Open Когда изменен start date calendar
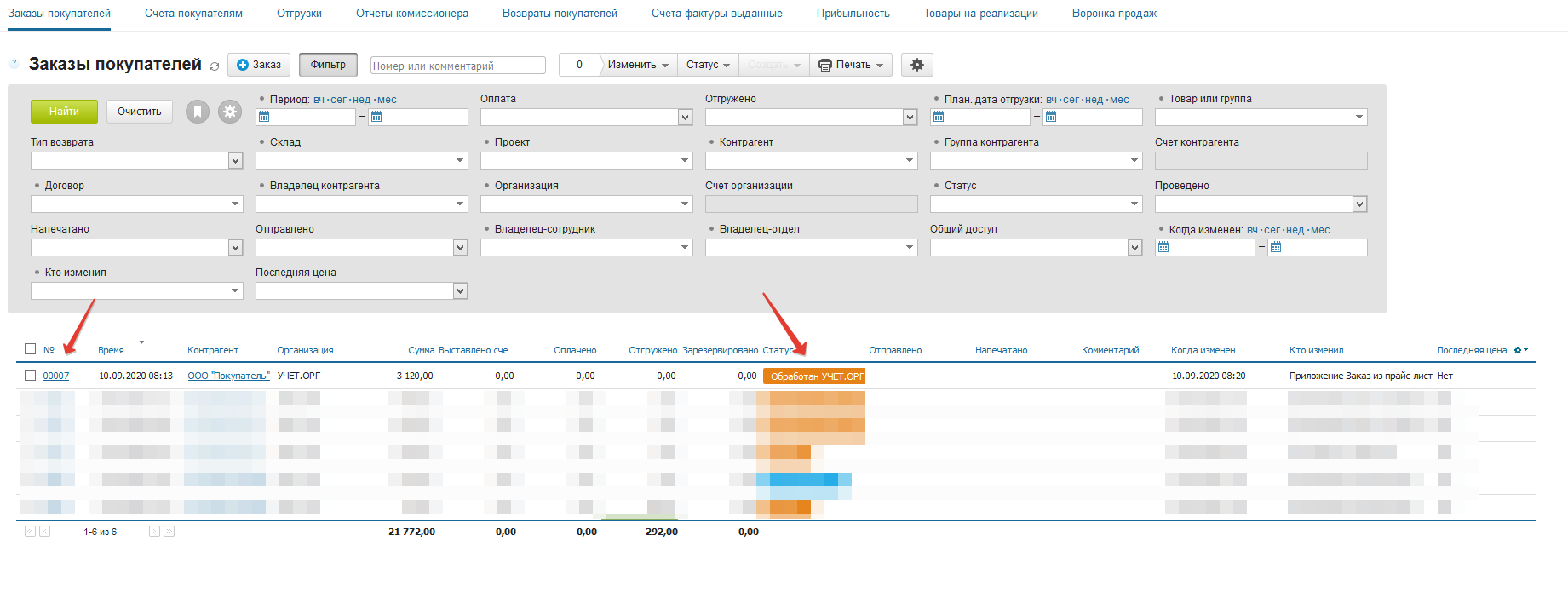Screen dimensions: 1568x615 [x=1163, y=247]
